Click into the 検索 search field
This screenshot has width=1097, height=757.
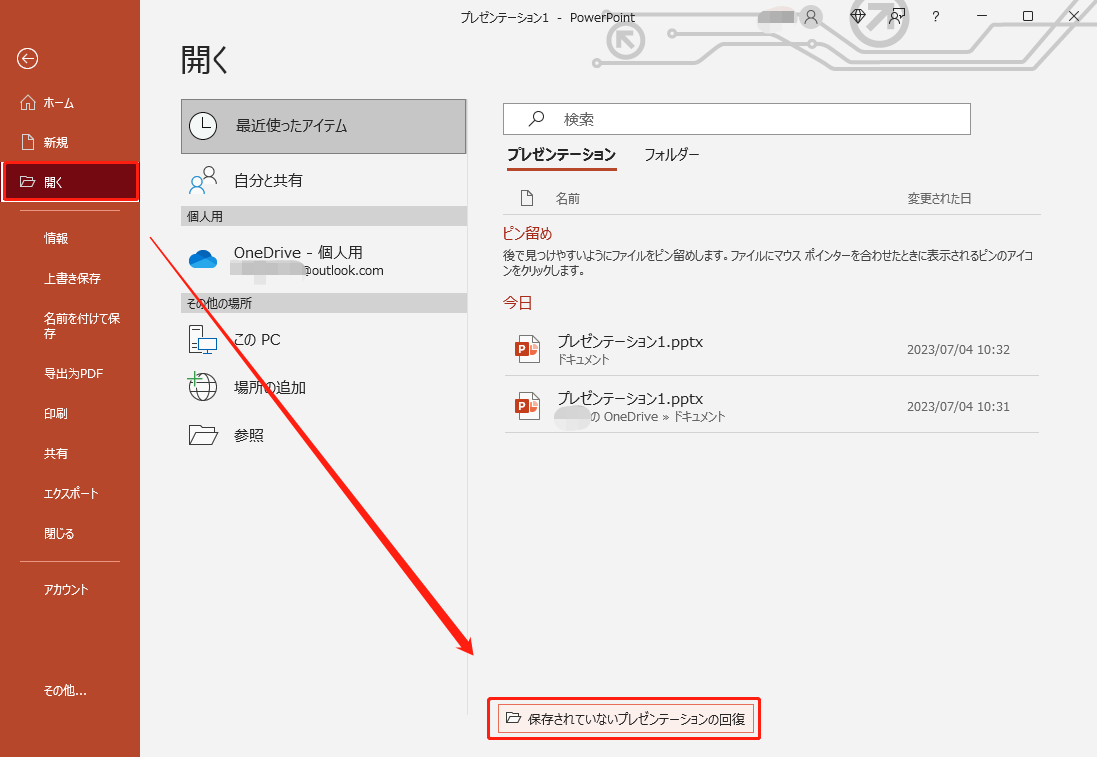[737, 119]
